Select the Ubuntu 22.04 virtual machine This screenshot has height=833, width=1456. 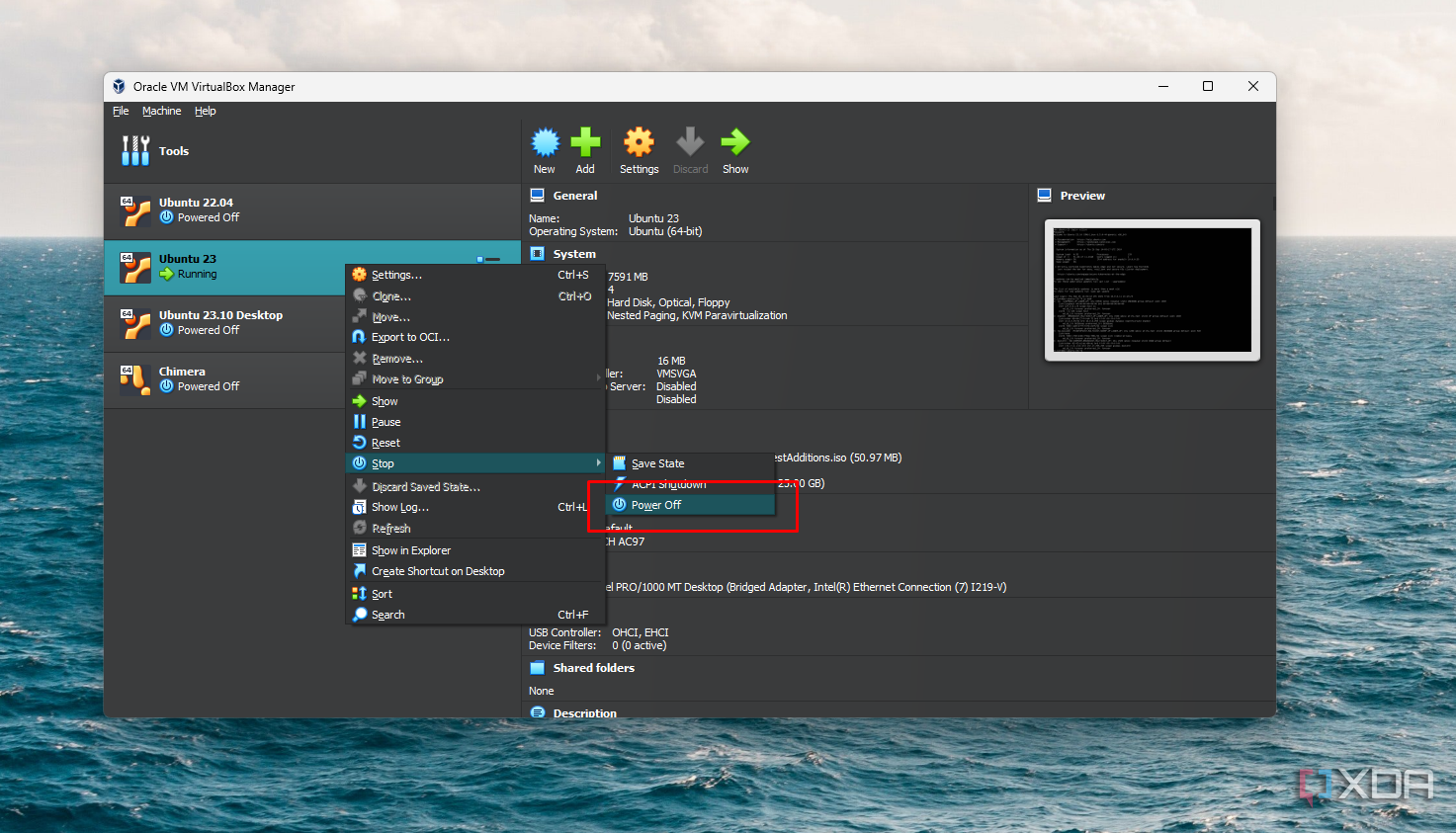pyautogui.click(x=312, y=210)
